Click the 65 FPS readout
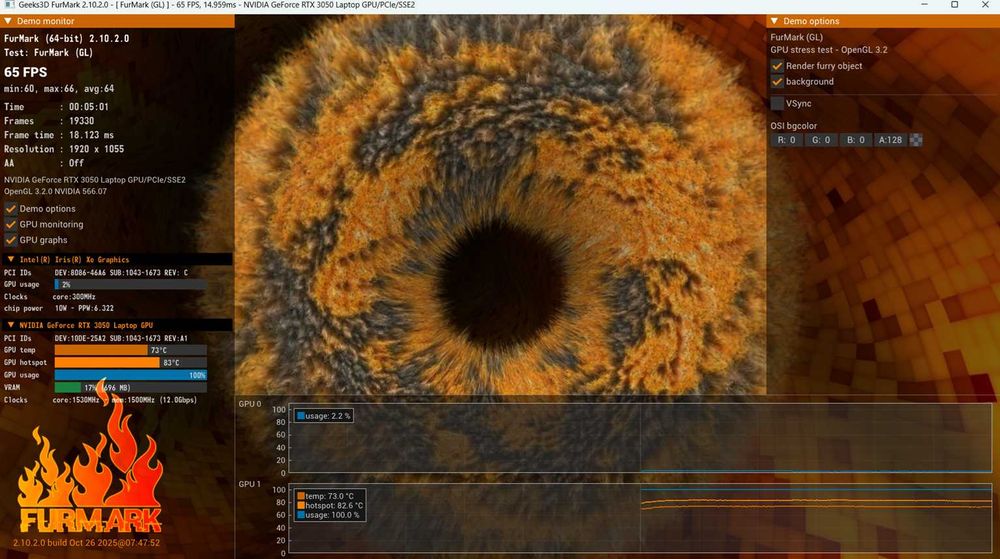 (x=26, y=72)
